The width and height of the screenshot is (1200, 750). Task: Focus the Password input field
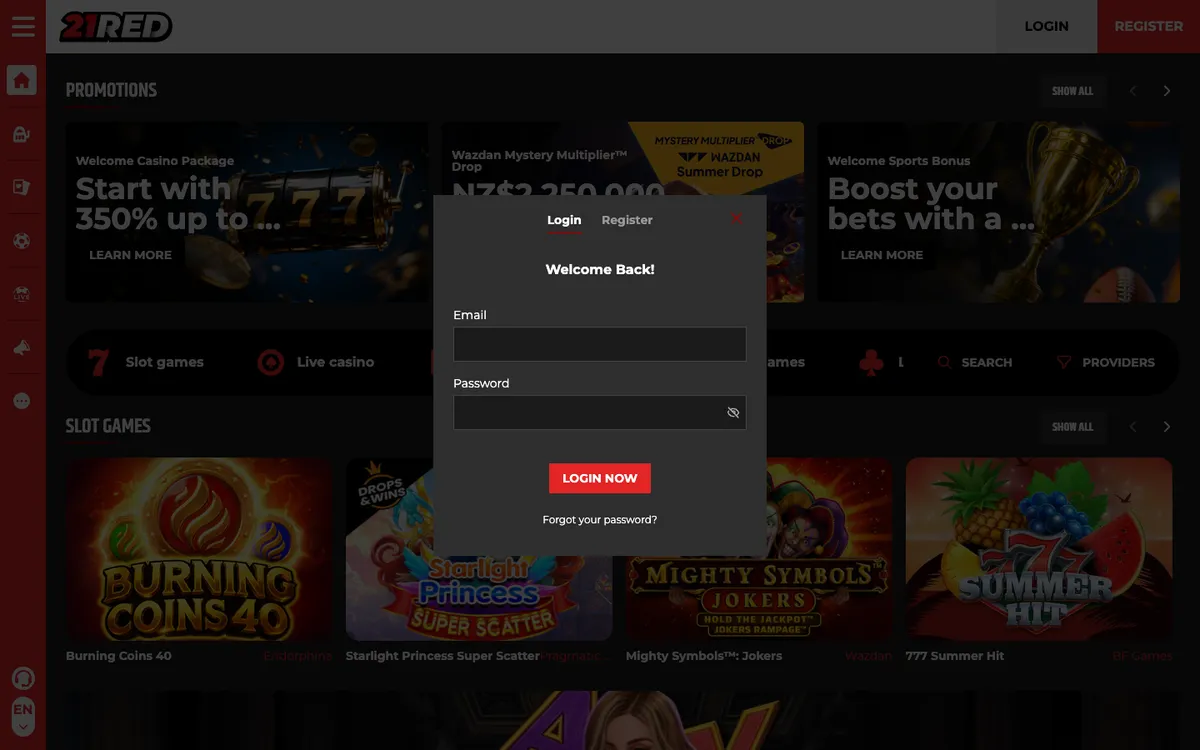pos(600,413)
